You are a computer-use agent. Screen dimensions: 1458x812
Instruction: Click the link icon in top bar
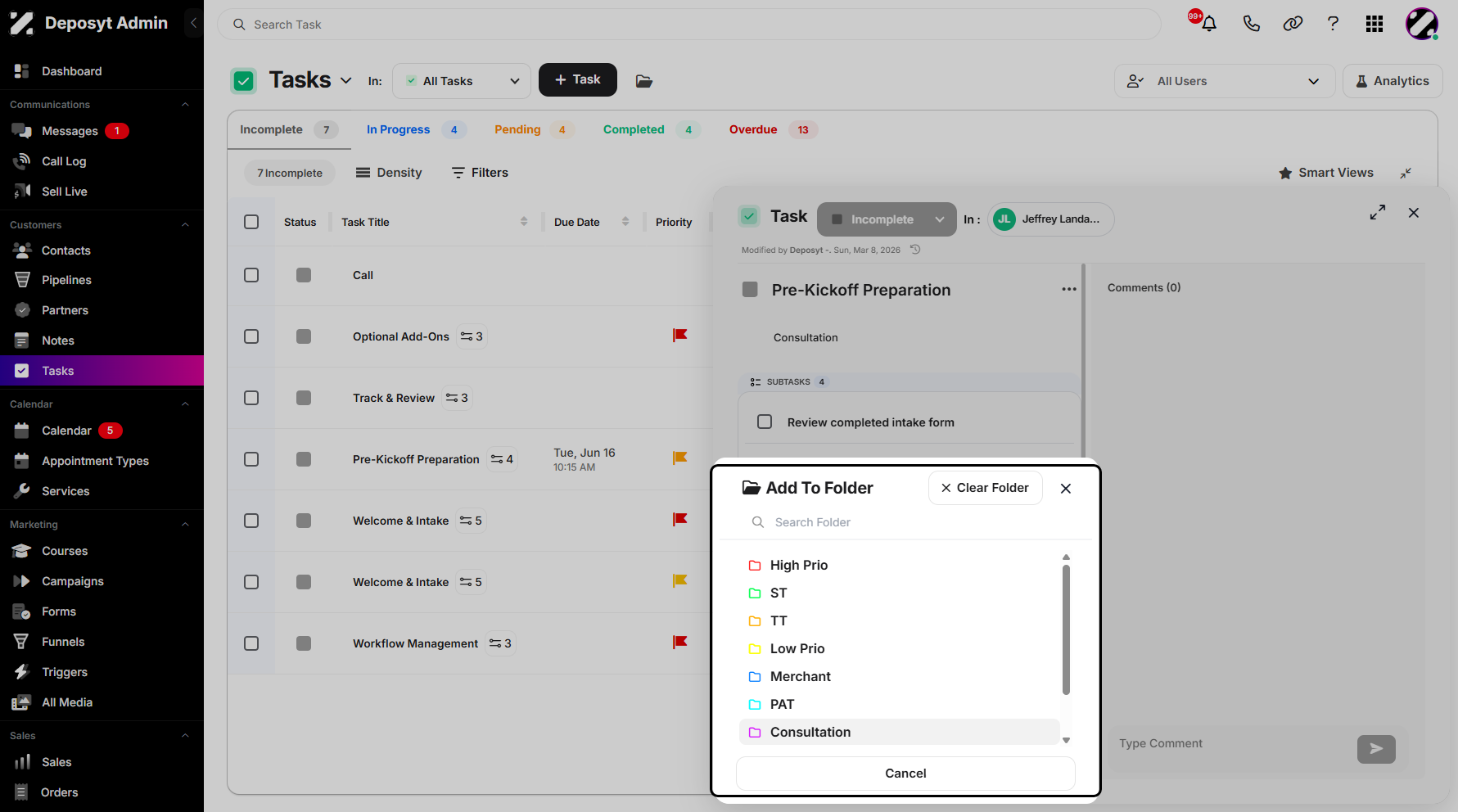[1293, 23]
